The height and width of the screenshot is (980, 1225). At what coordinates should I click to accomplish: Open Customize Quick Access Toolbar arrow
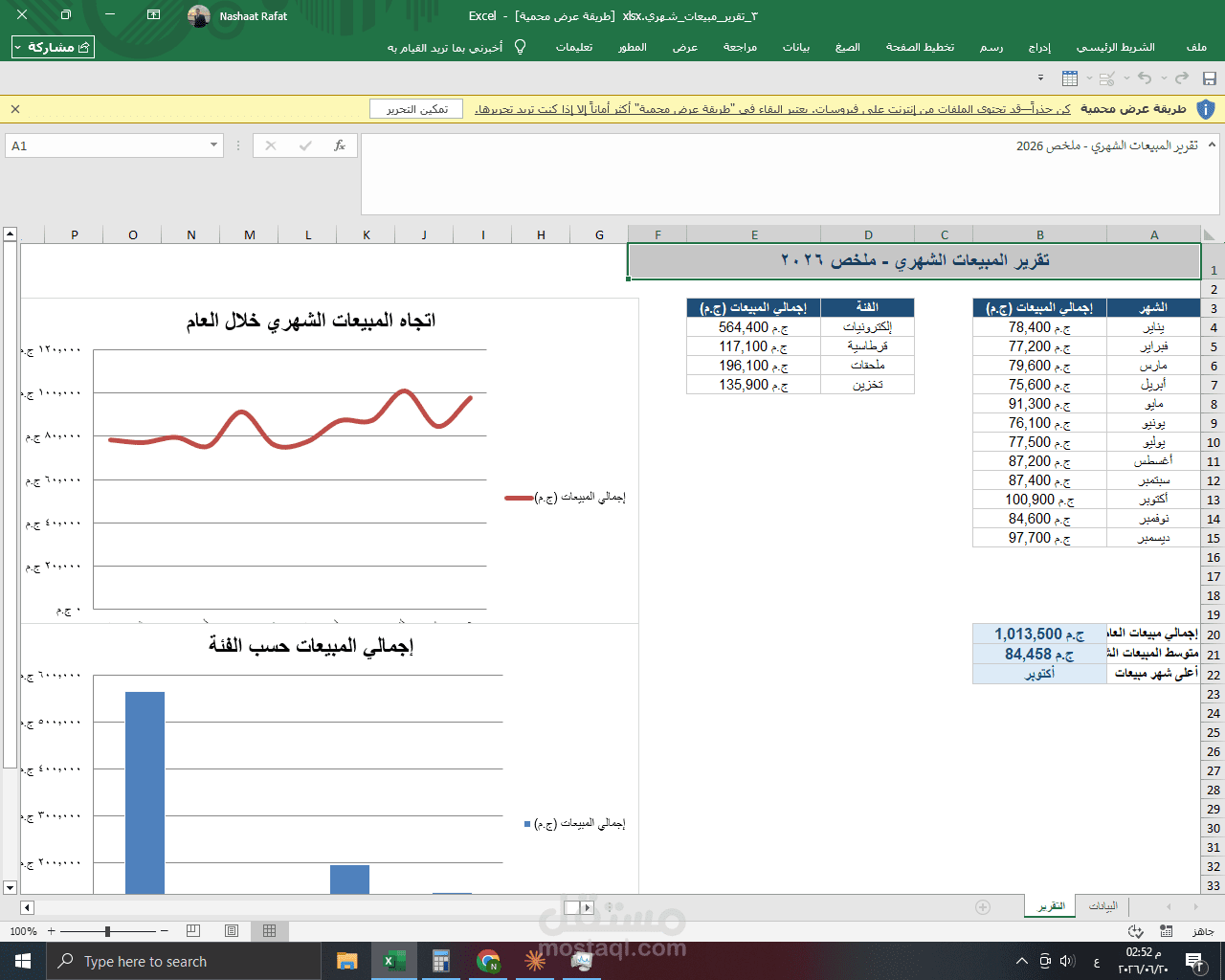1041,78
